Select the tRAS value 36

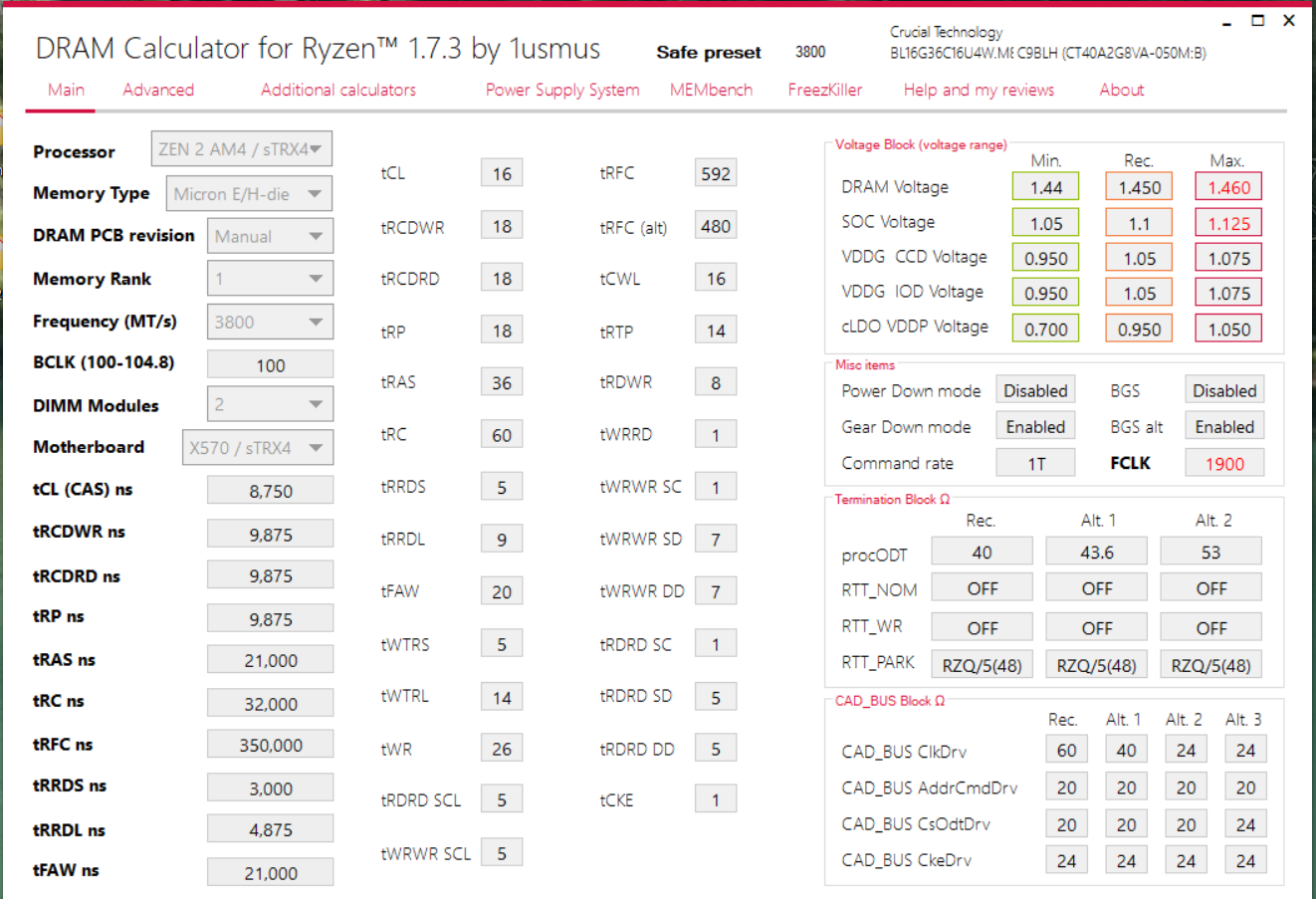point(502,382)
